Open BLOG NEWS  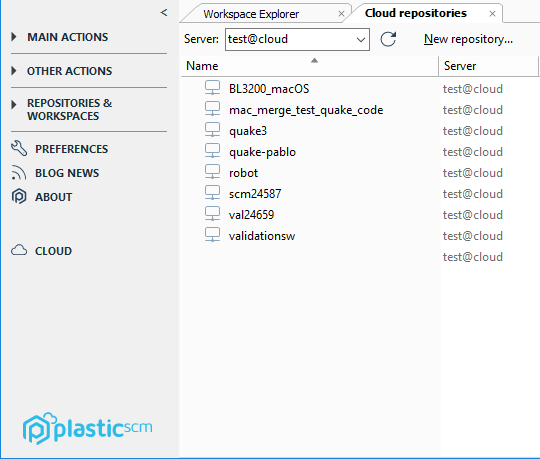coord(67,173)
